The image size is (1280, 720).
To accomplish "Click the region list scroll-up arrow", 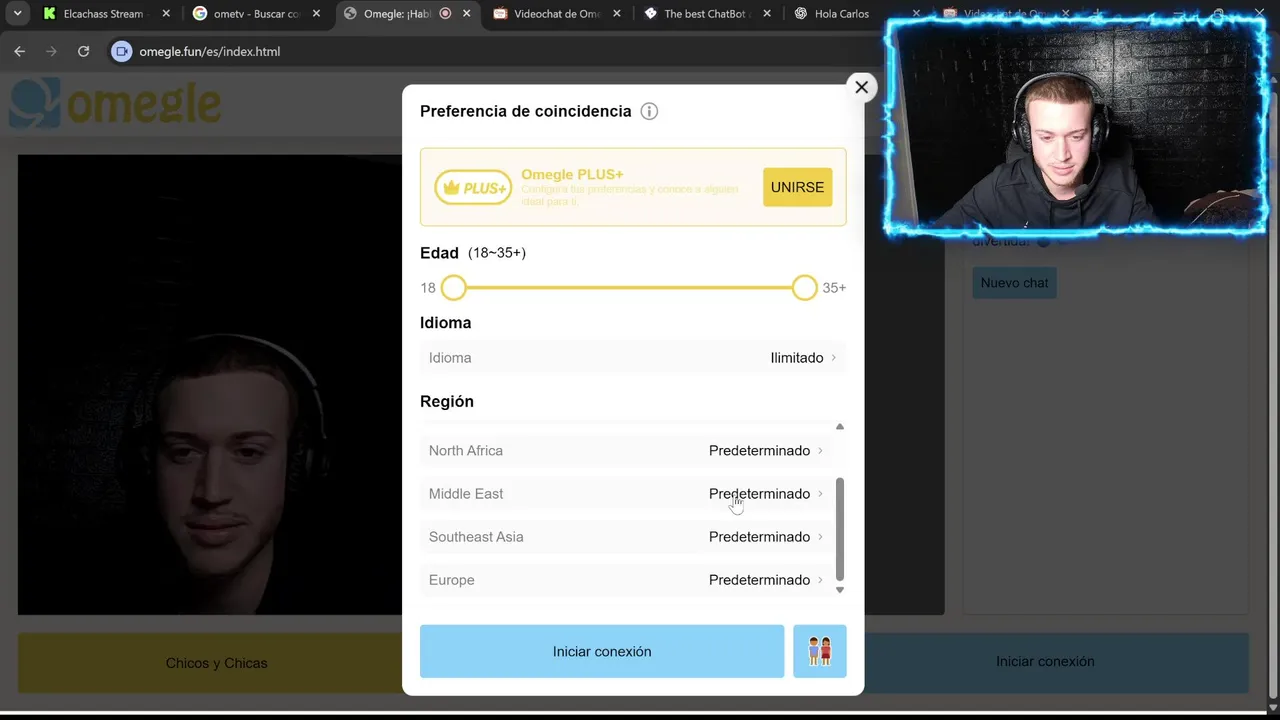I will pyautogui.click(x=840, y=426).
